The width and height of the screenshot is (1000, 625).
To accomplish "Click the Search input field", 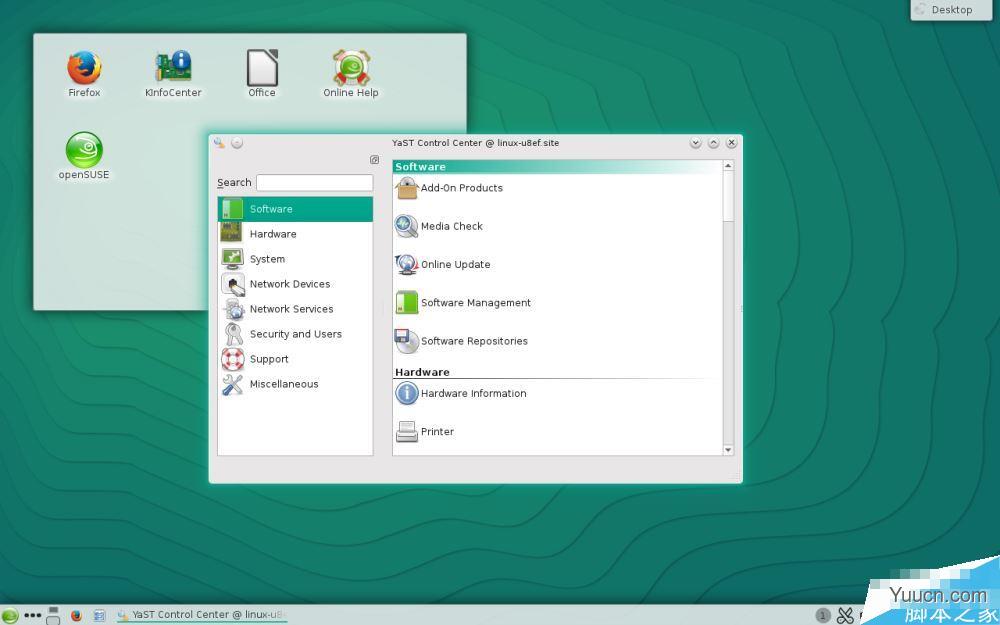I will coord(314,183).
